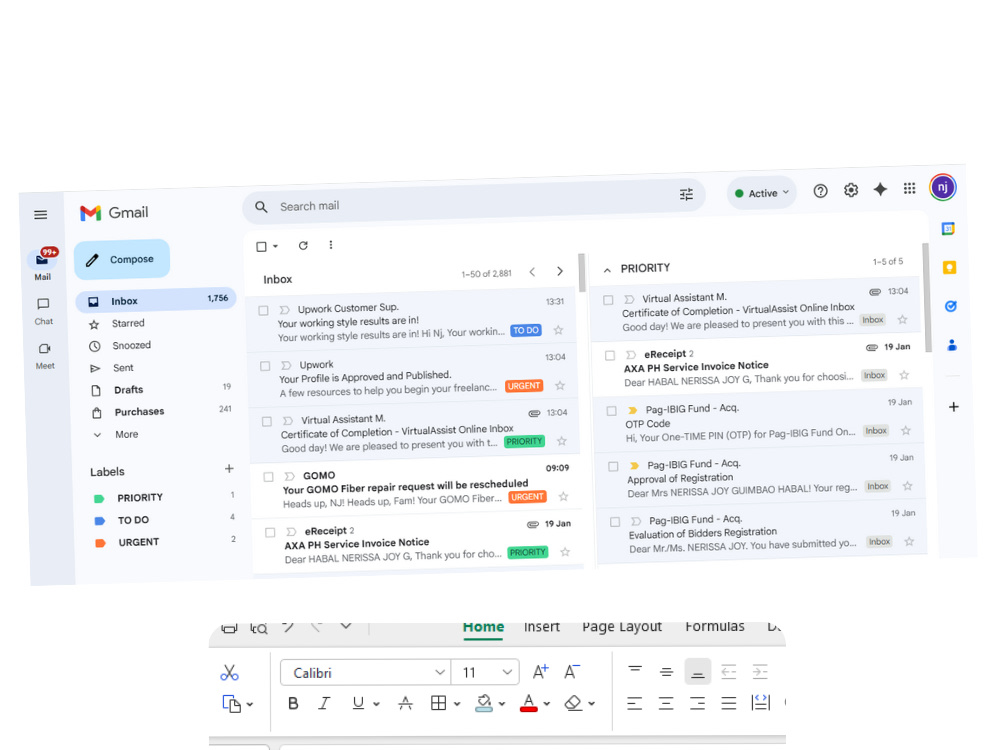Show search options filter in search bar
The height and width of the screenshot is (750, 1000).
pyautogui.click(x=686, y=195)
